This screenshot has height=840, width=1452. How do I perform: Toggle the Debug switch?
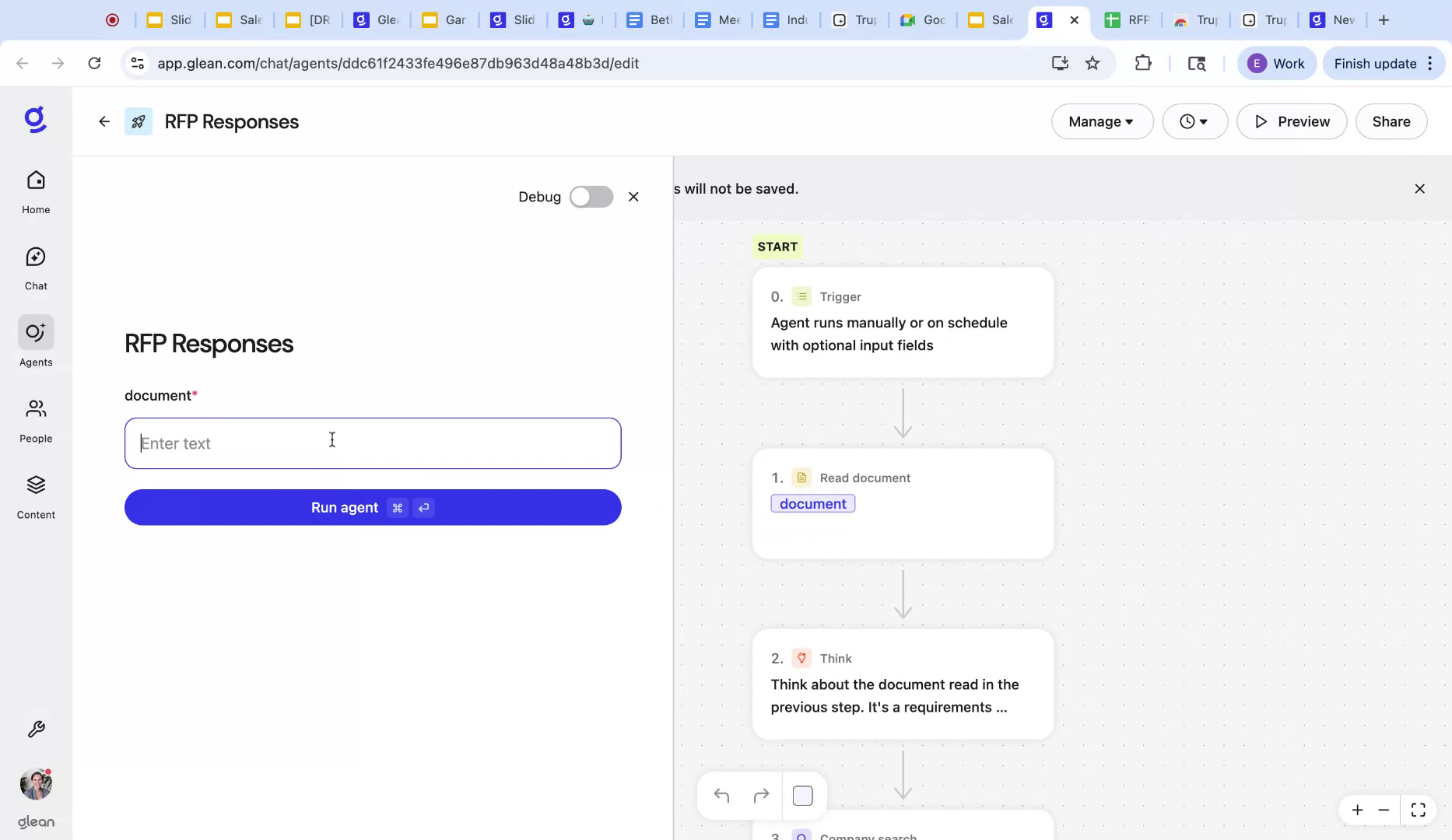tap(591, 197)
